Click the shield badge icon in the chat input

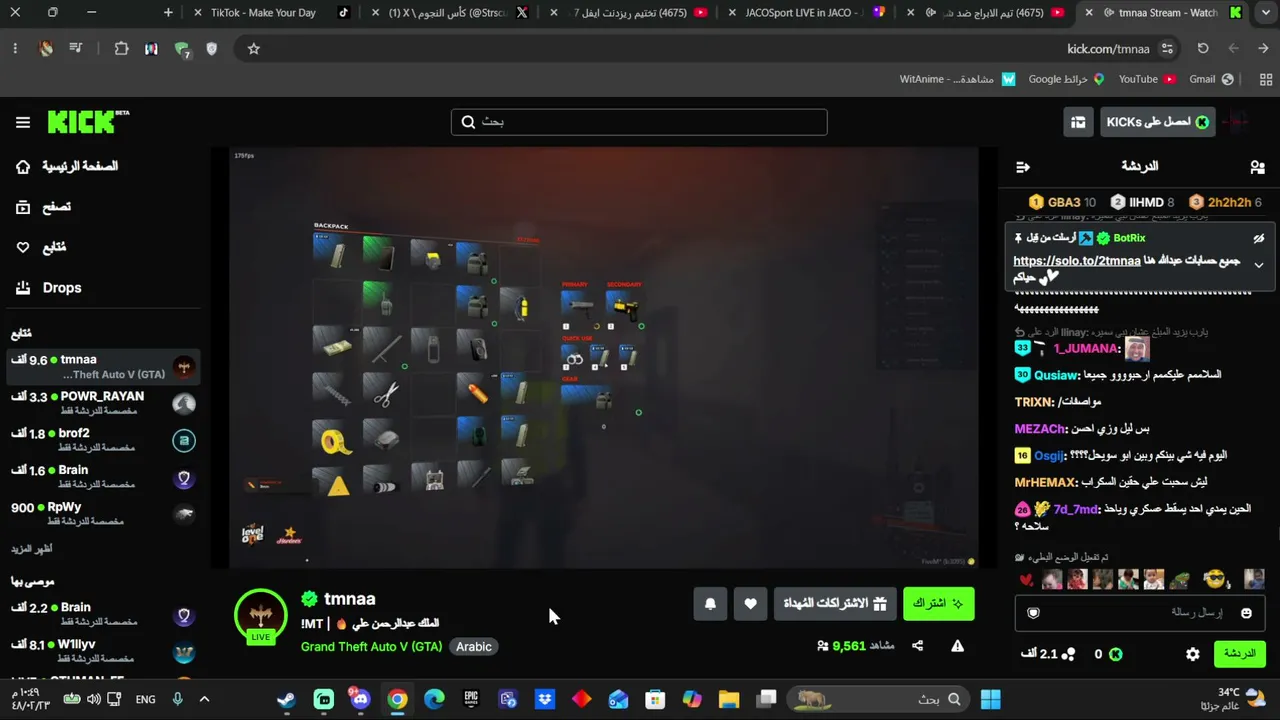pos(1034,613)
